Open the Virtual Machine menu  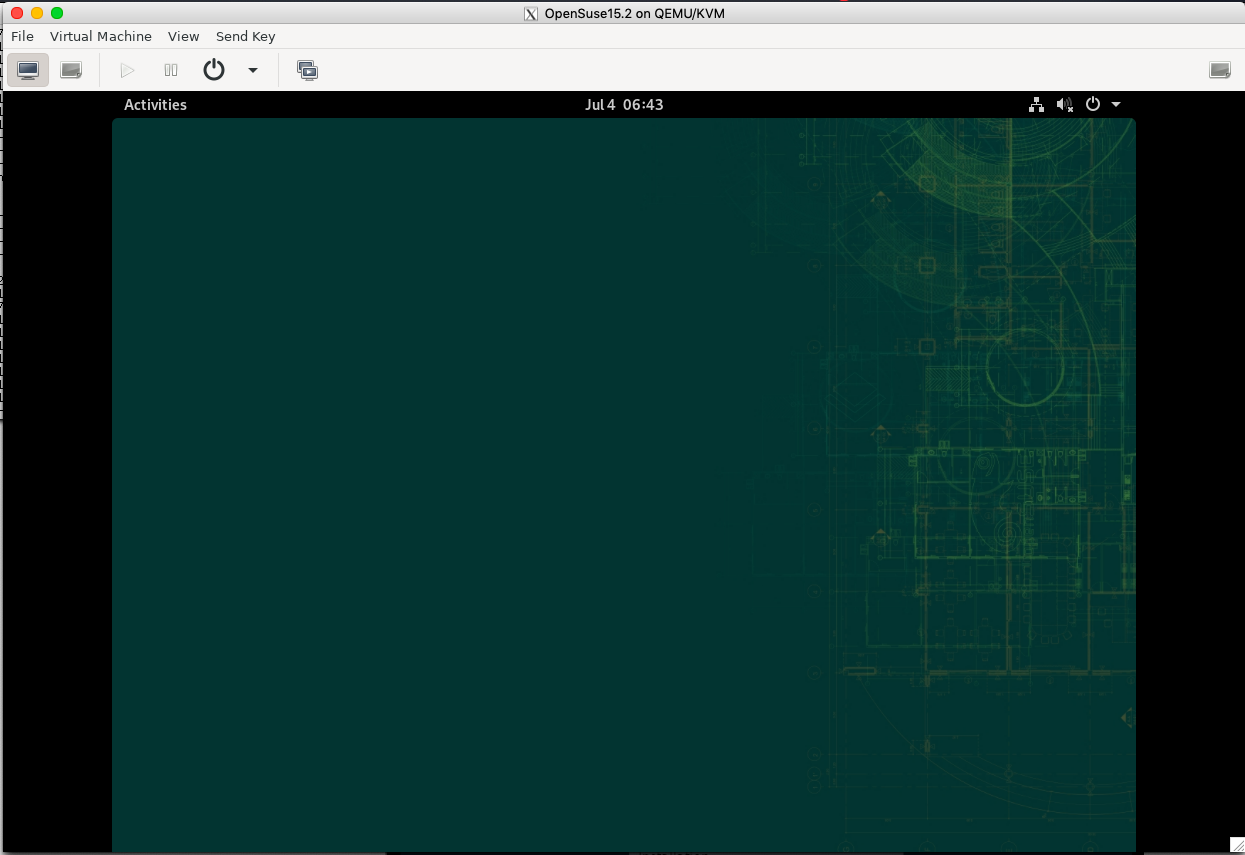pyautogui.click(x=101, y=36)
